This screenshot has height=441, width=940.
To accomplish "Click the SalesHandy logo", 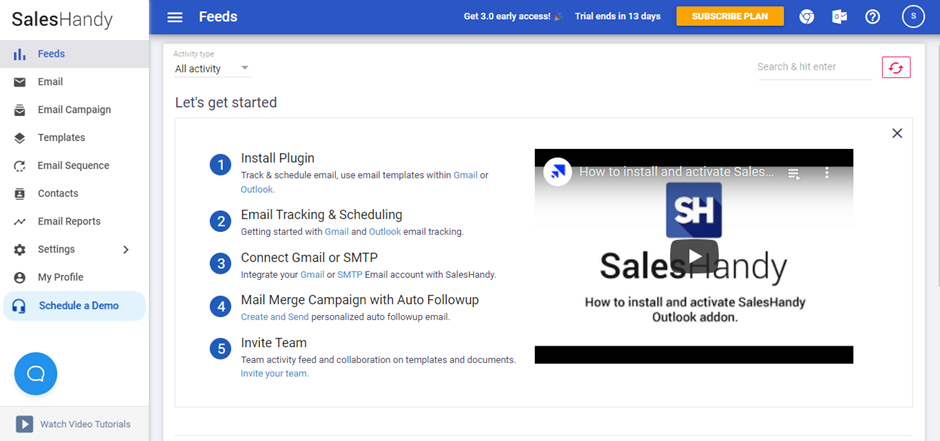I will (x=62, y=19).
